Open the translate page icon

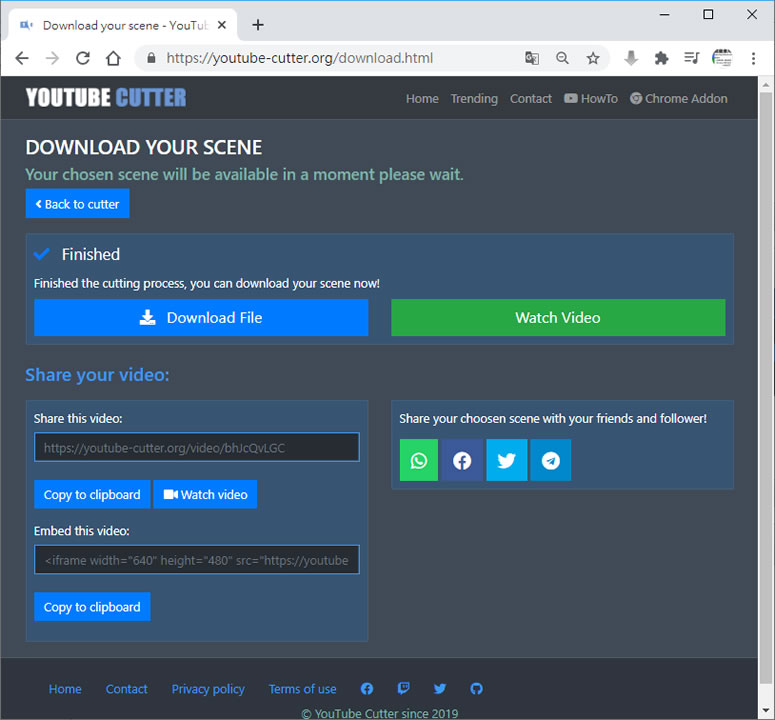point(532,58)
